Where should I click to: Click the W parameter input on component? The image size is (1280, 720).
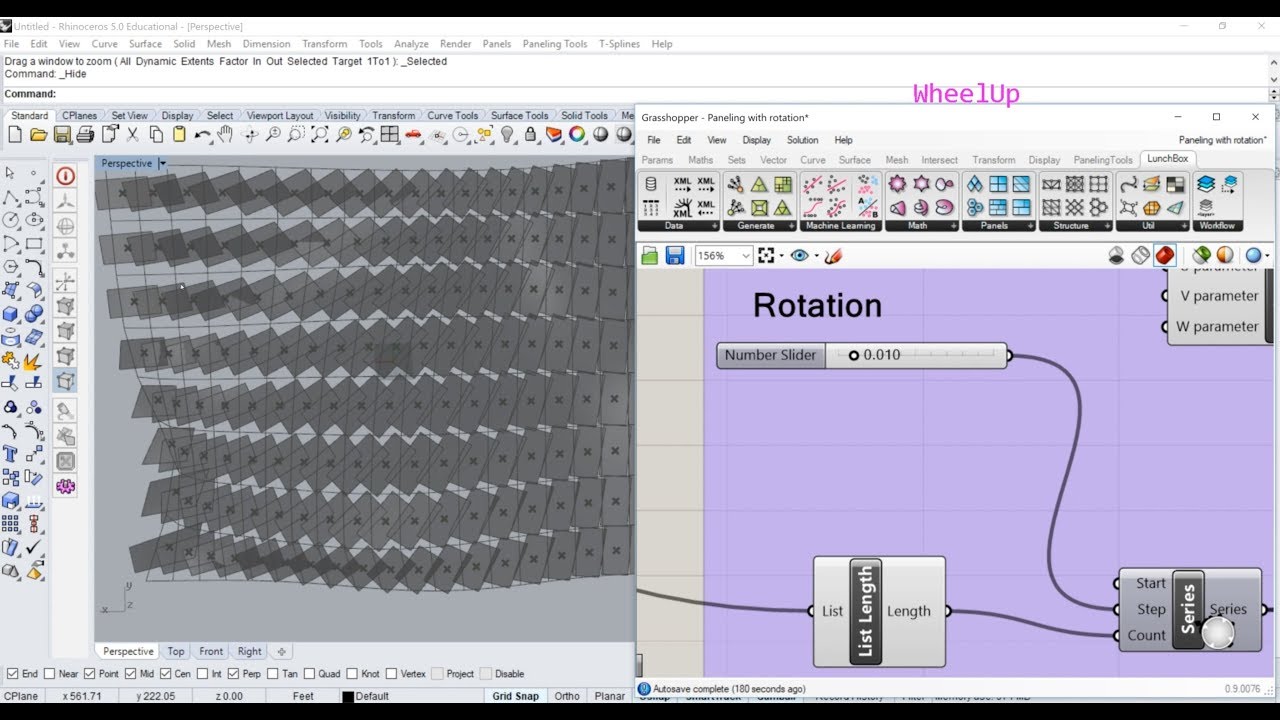[x=1165, y=327]
